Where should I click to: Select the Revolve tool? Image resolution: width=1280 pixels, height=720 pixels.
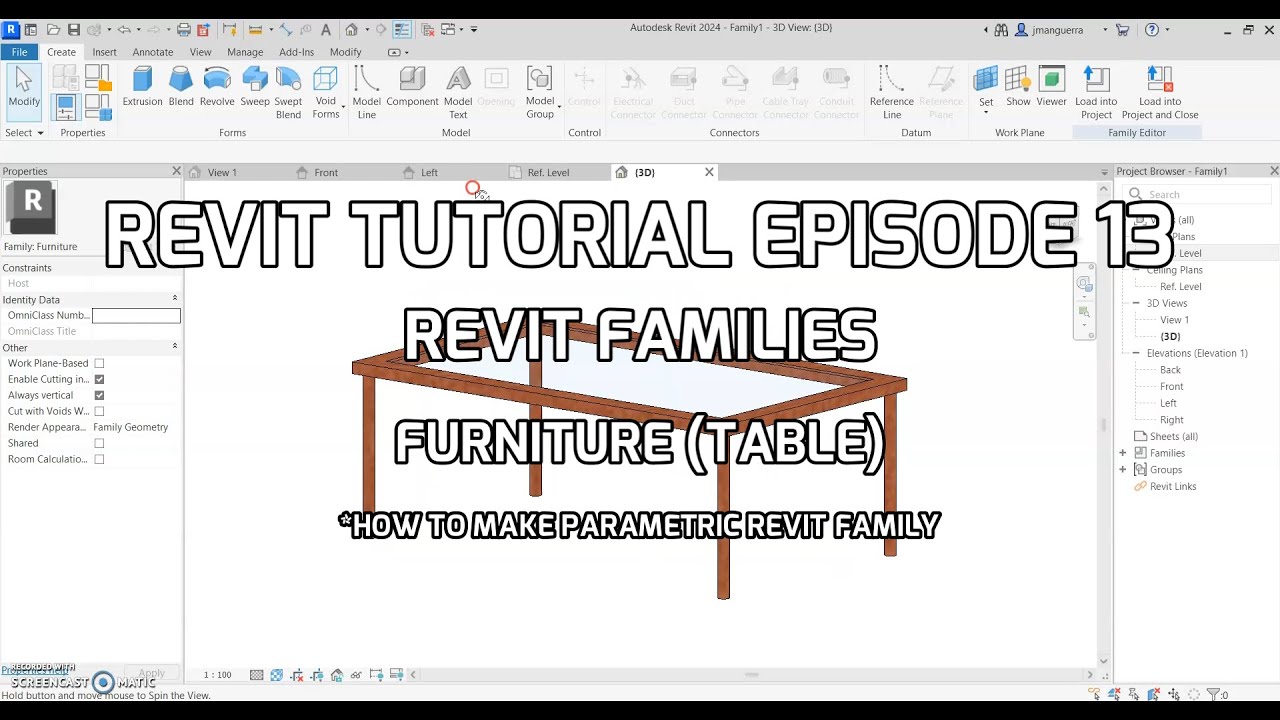tap(217, 86)
